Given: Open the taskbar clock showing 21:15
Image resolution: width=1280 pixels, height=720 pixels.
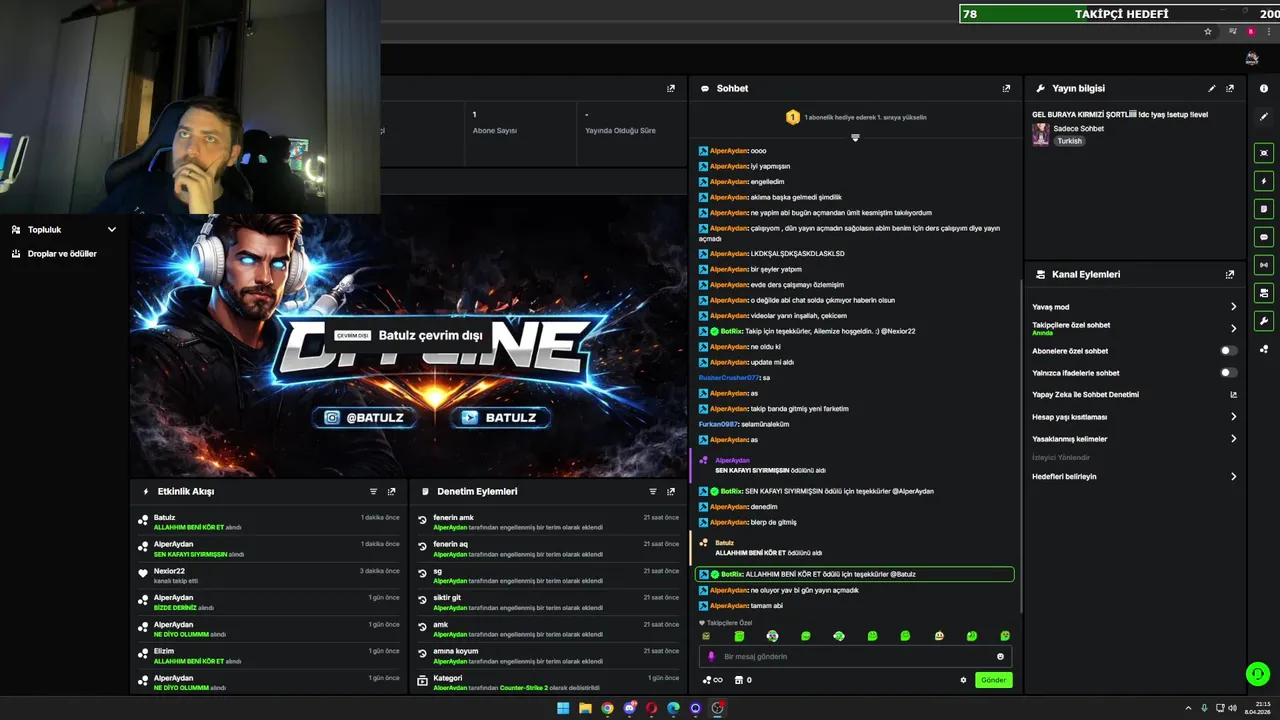Looking at the screenshot, I should [x=1257, y=708].
